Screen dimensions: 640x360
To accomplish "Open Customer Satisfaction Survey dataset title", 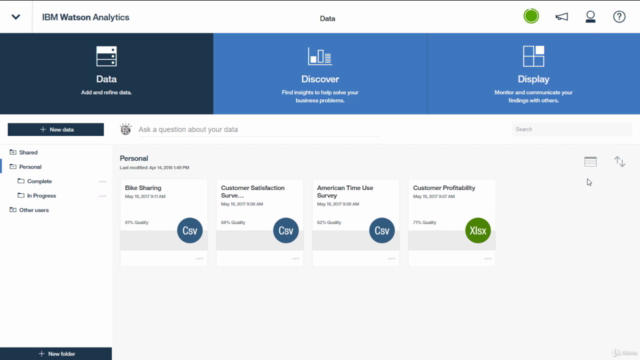I will [253, 191].
